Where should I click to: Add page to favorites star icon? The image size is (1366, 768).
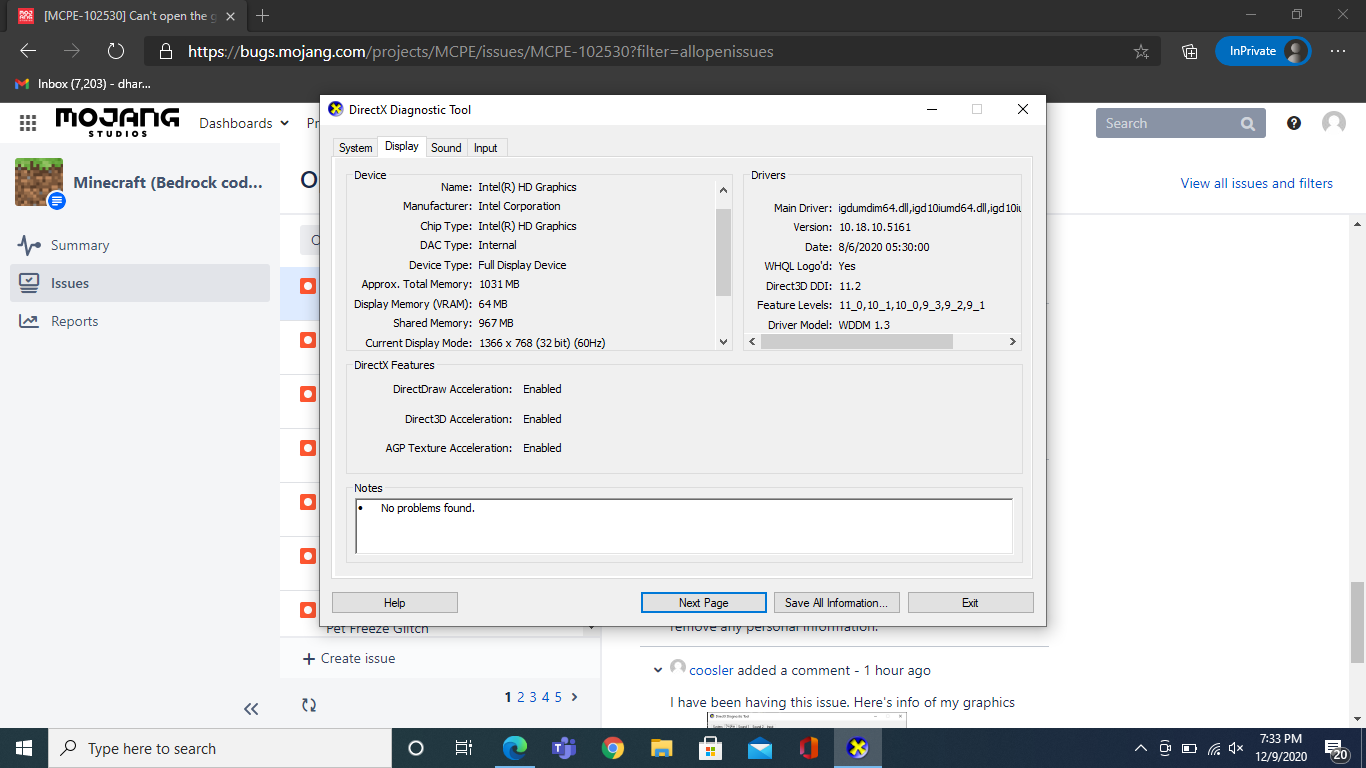(1141, 52)
